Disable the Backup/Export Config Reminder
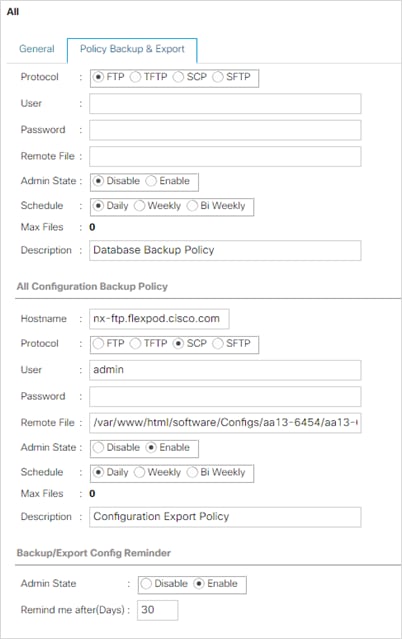Image resolution: width=402 pixels, height=639 pixels. 146,584
